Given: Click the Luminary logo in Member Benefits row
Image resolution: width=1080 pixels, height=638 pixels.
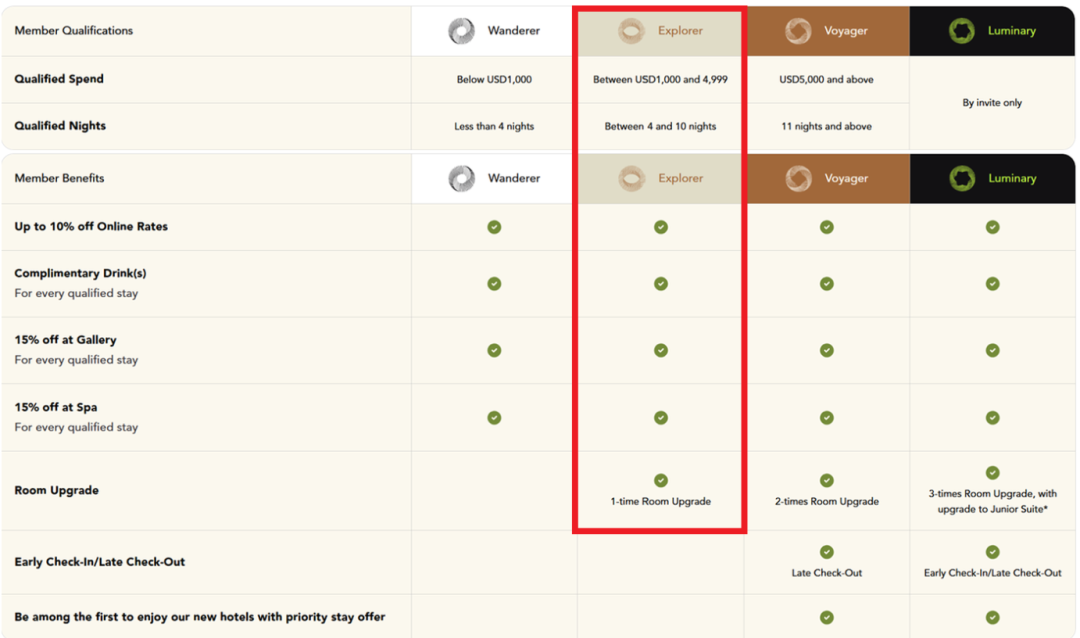Looking at the screenshot, I should pyautogui.click(x=962, y=178).
